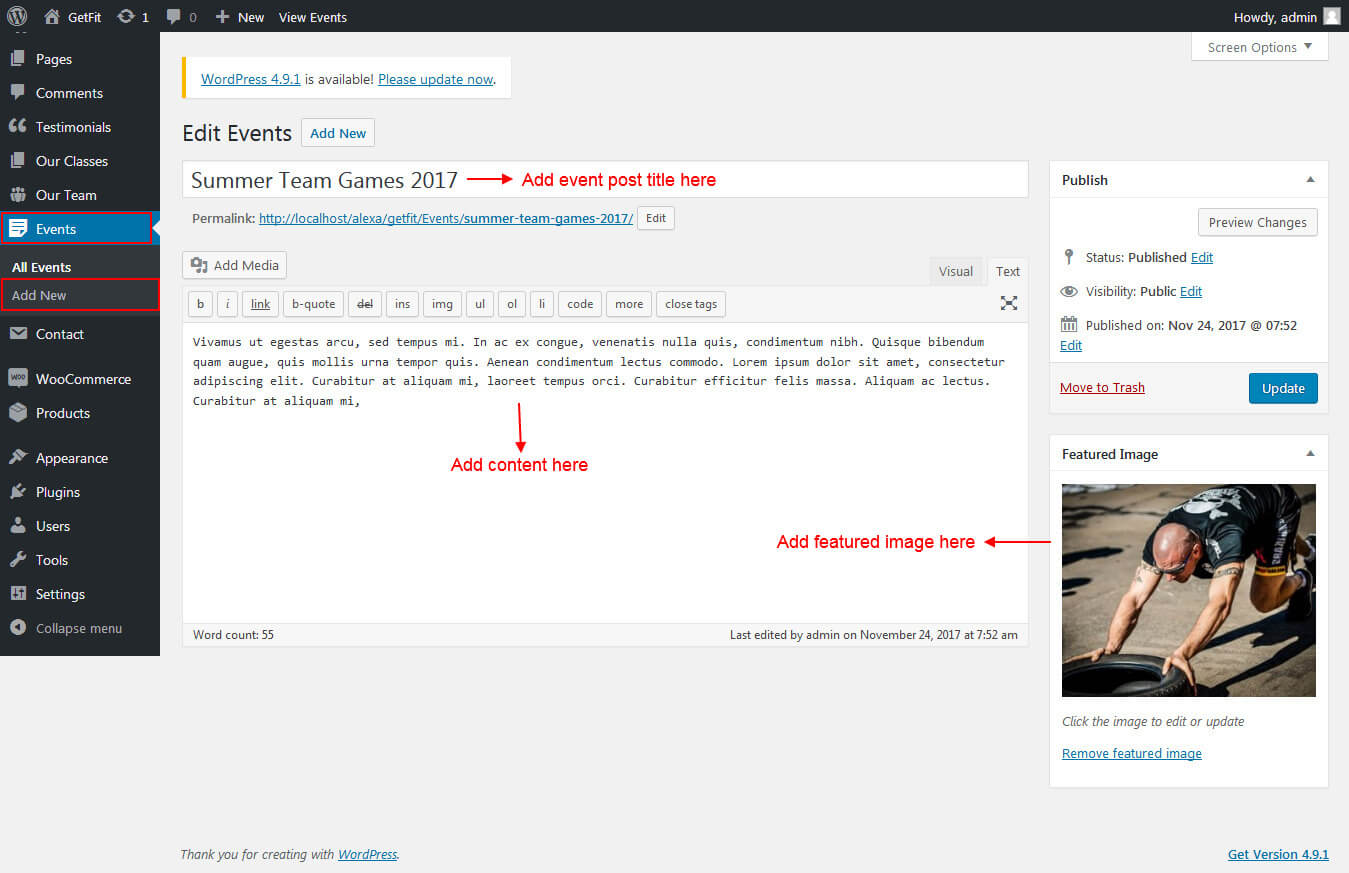
Task: Click the Appearance brush icon
Action: tap(17, 458)
